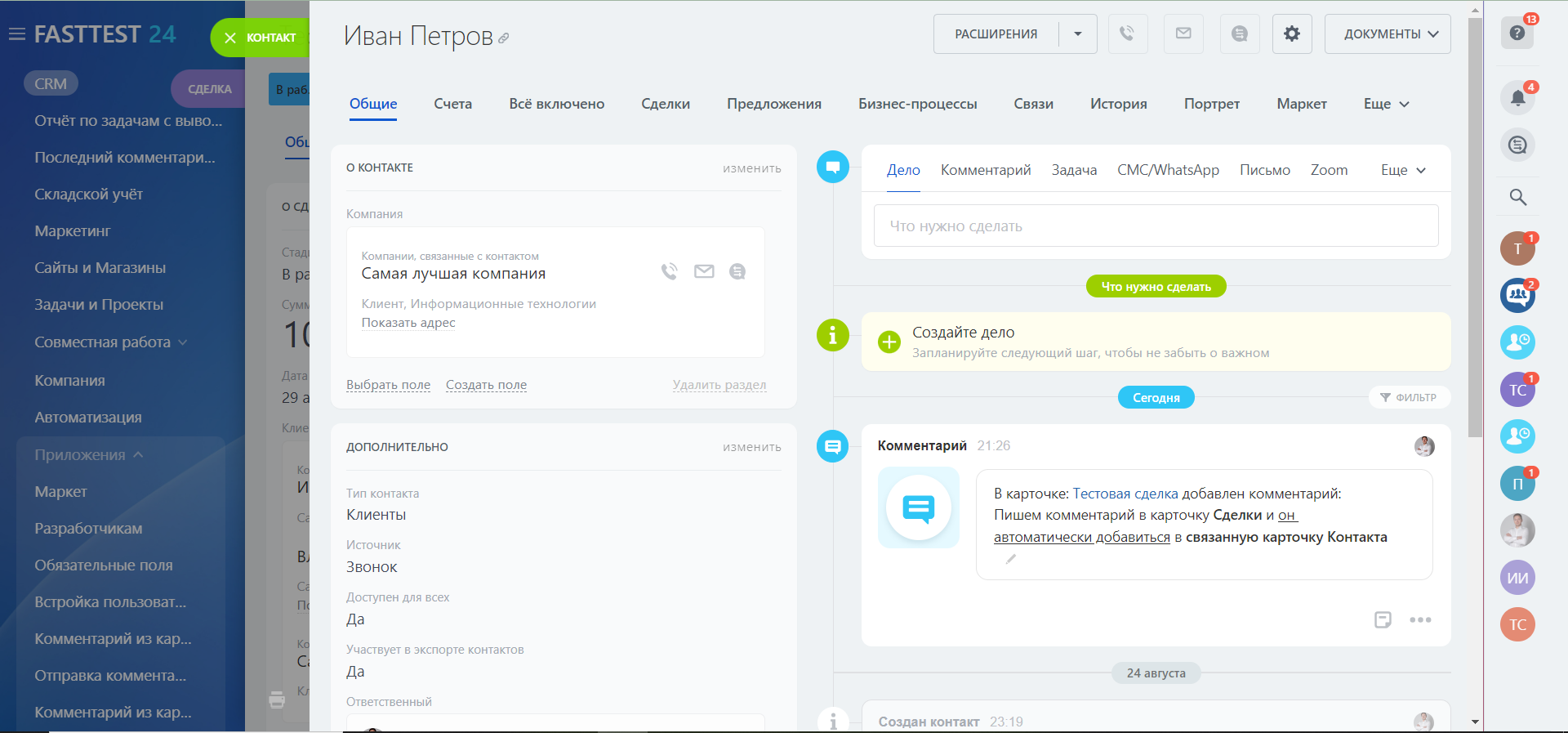
Task: Select the Zoom activity tab
Action: (x=1330, y=170)
